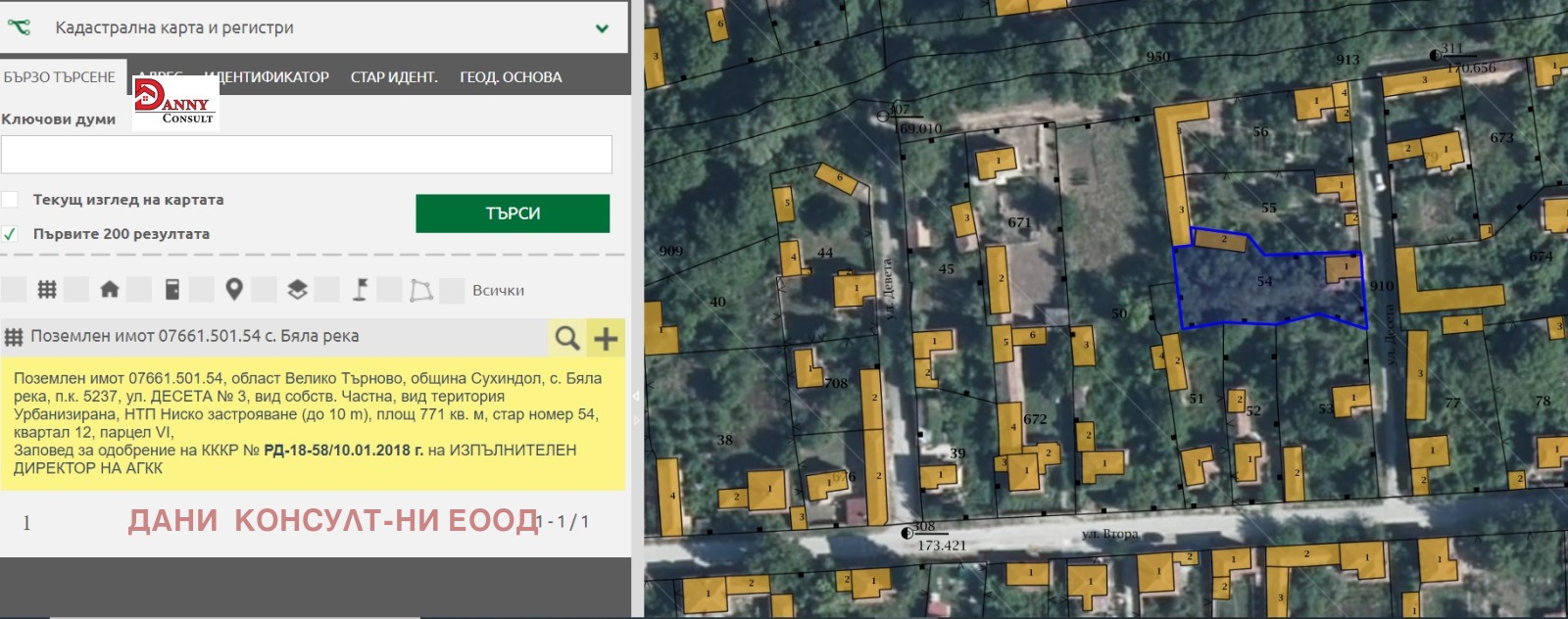Zoom to result using magnifier icon
The height and width of the screenshot is (619, 1568).
[566, 338]
